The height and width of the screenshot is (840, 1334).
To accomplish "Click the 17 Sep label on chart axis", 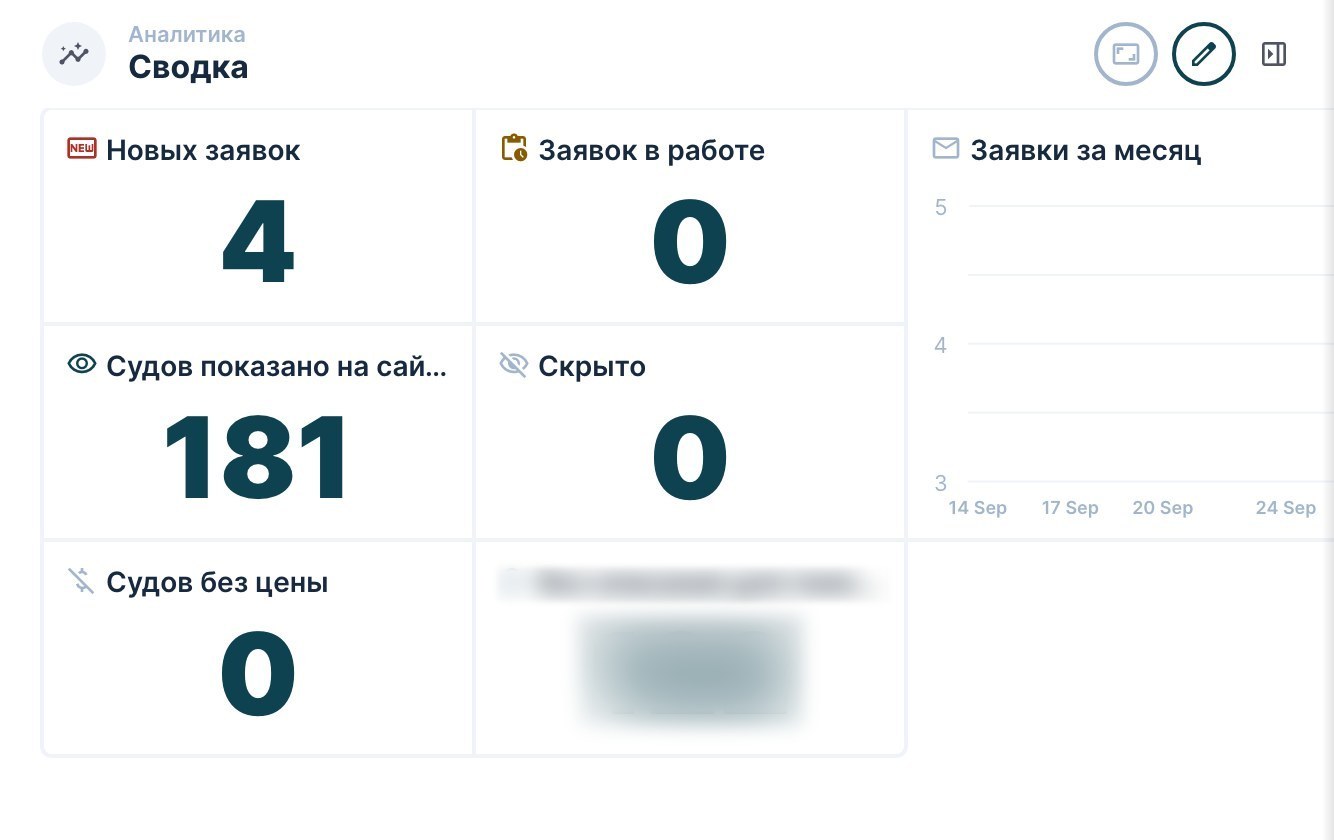I will click(1070, 508).
